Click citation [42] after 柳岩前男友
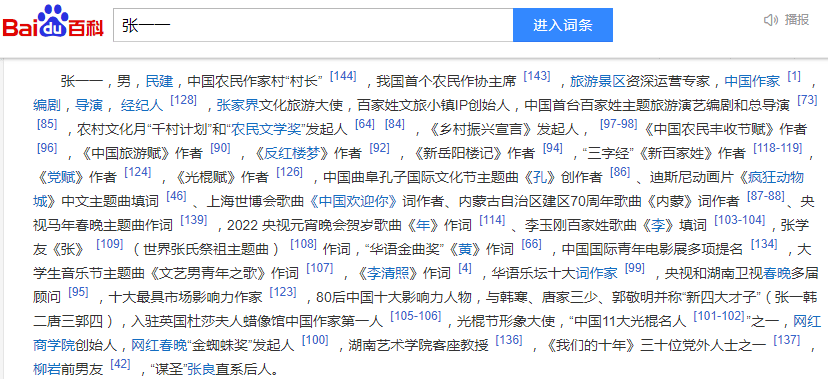This screenshot has height=379, width=828. [120, 364]
